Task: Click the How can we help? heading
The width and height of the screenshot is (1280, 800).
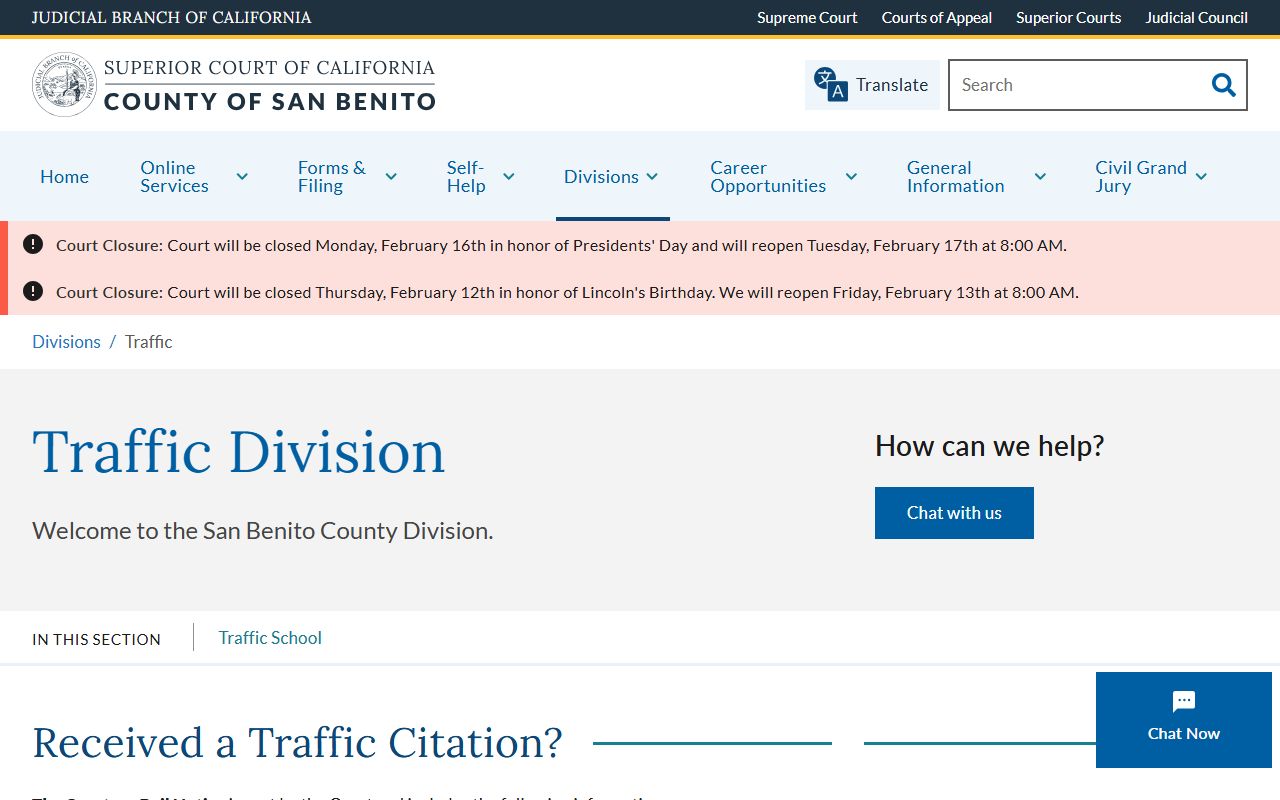Action: tap(990, 446)
